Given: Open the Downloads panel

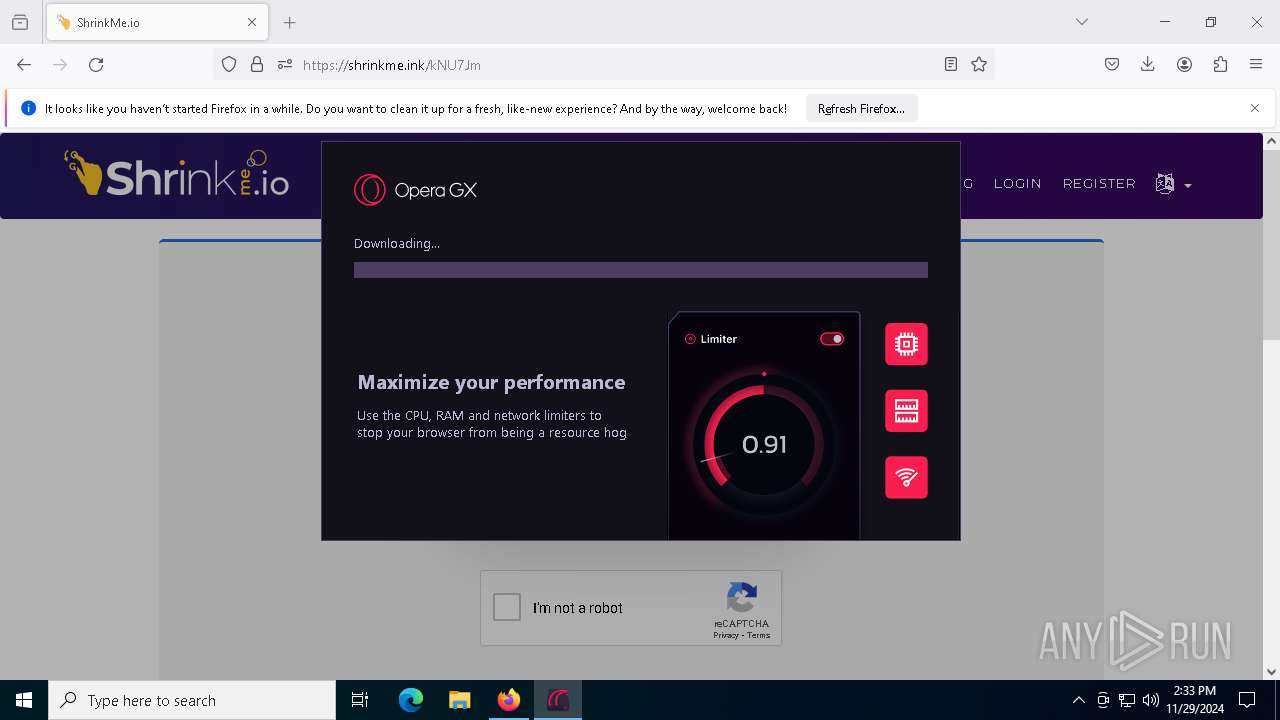Looking at the screenshot, I should coord(1148,64).
